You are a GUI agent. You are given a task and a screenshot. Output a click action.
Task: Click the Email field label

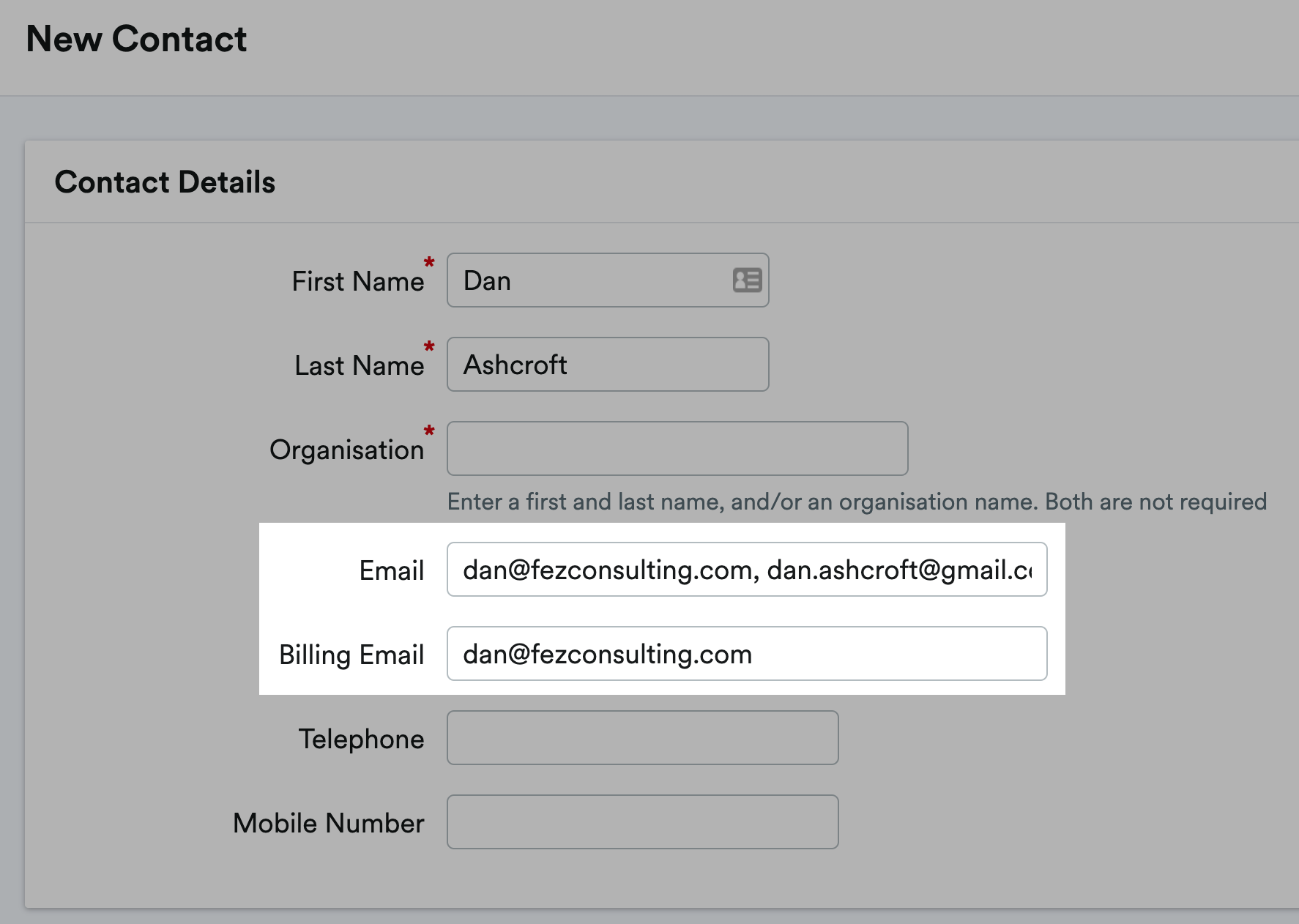(392, 570)
